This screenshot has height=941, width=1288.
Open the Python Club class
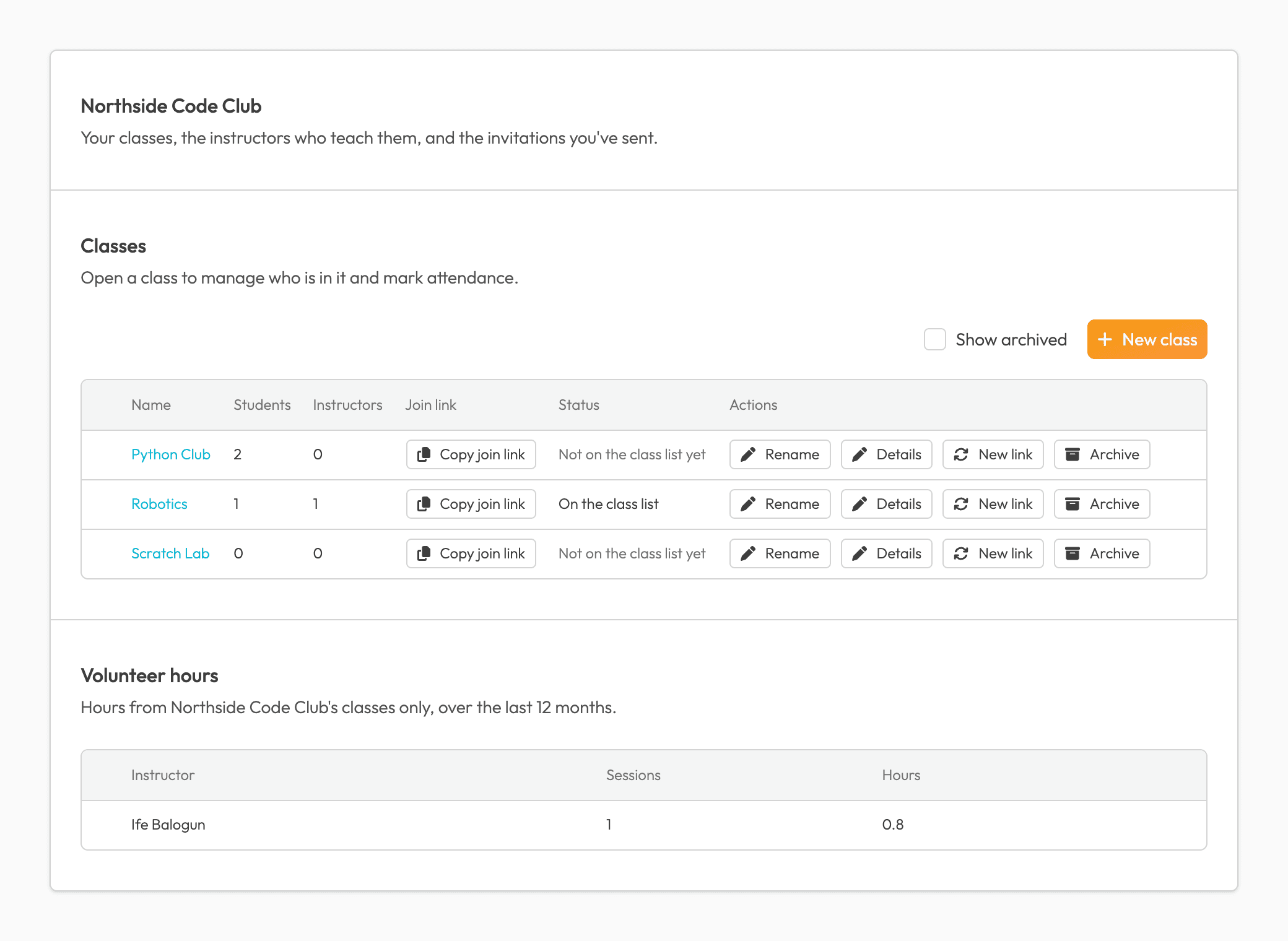pos(171,454)
